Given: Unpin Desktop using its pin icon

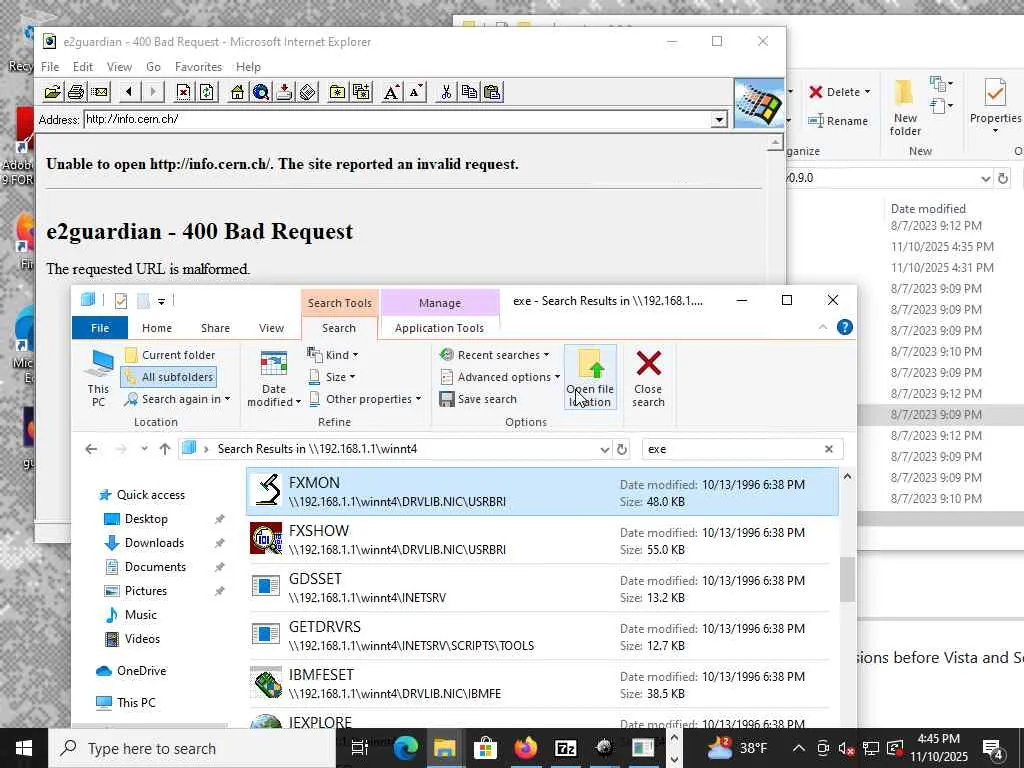Looking at the screenshot, I should 219,519.
